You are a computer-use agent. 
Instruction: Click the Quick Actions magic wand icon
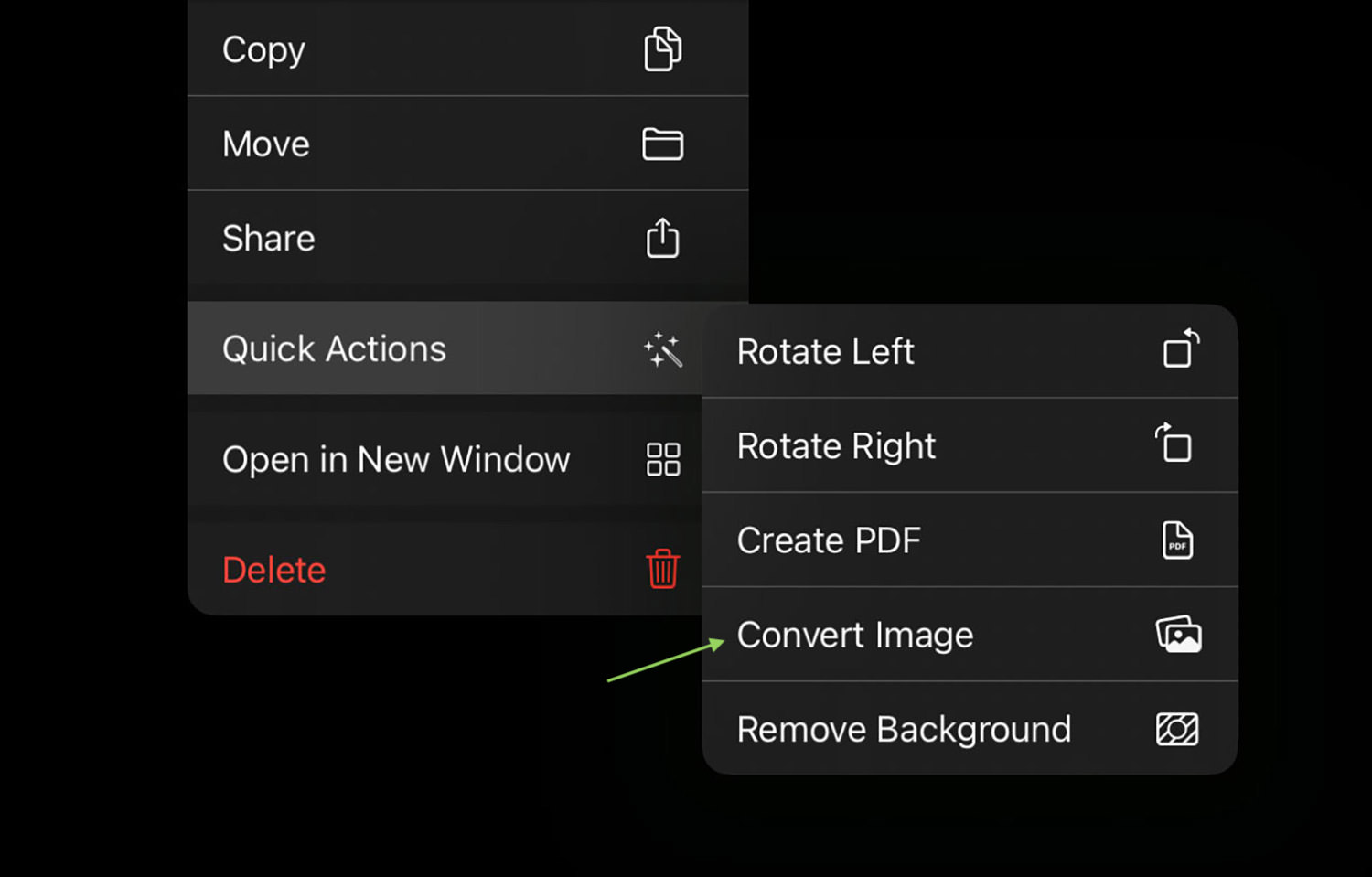pos(662,348)
